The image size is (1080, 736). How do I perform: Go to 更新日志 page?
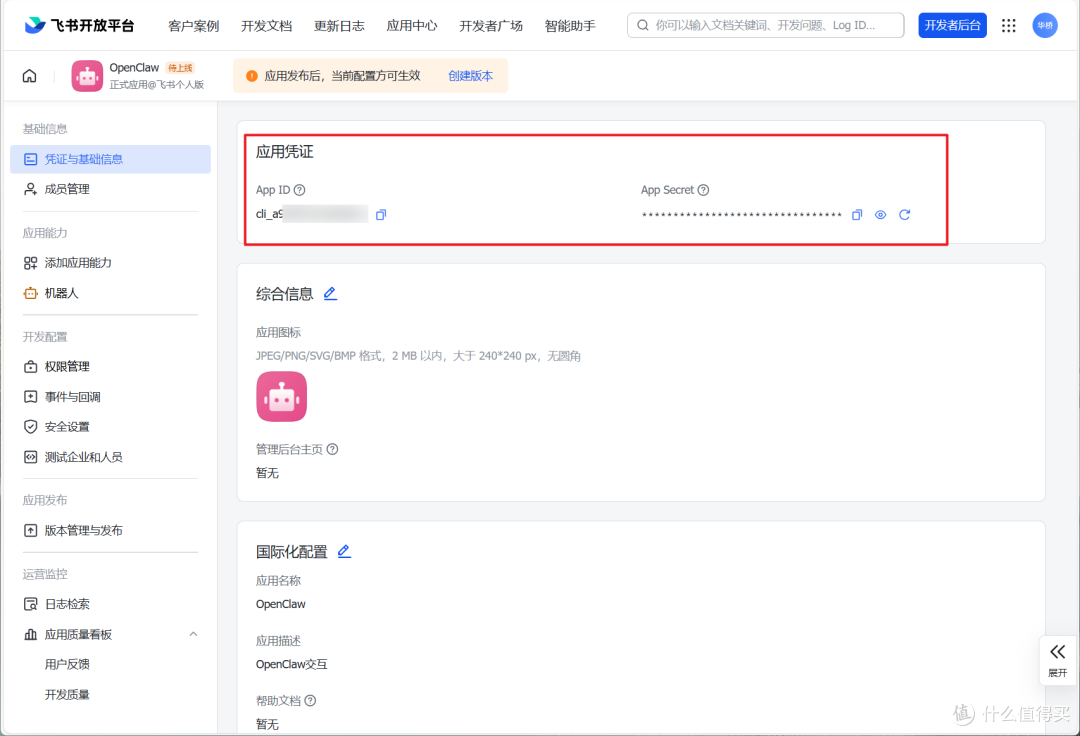click(x=339, y=25)
